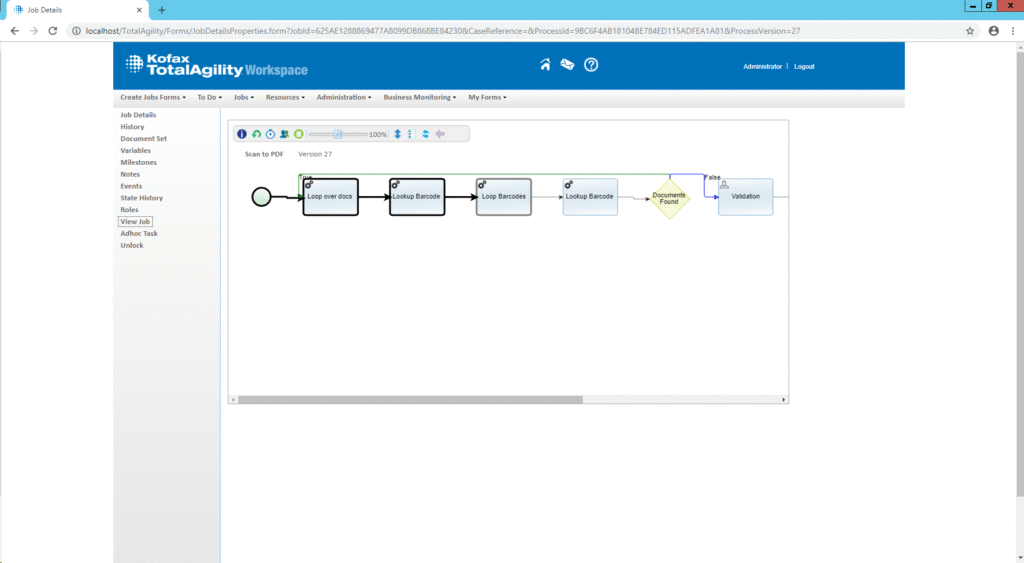Viewport: 1024px width, 563px height.
Task: Expand the Business Monitoring menu
Action: [x=420, y=98]
